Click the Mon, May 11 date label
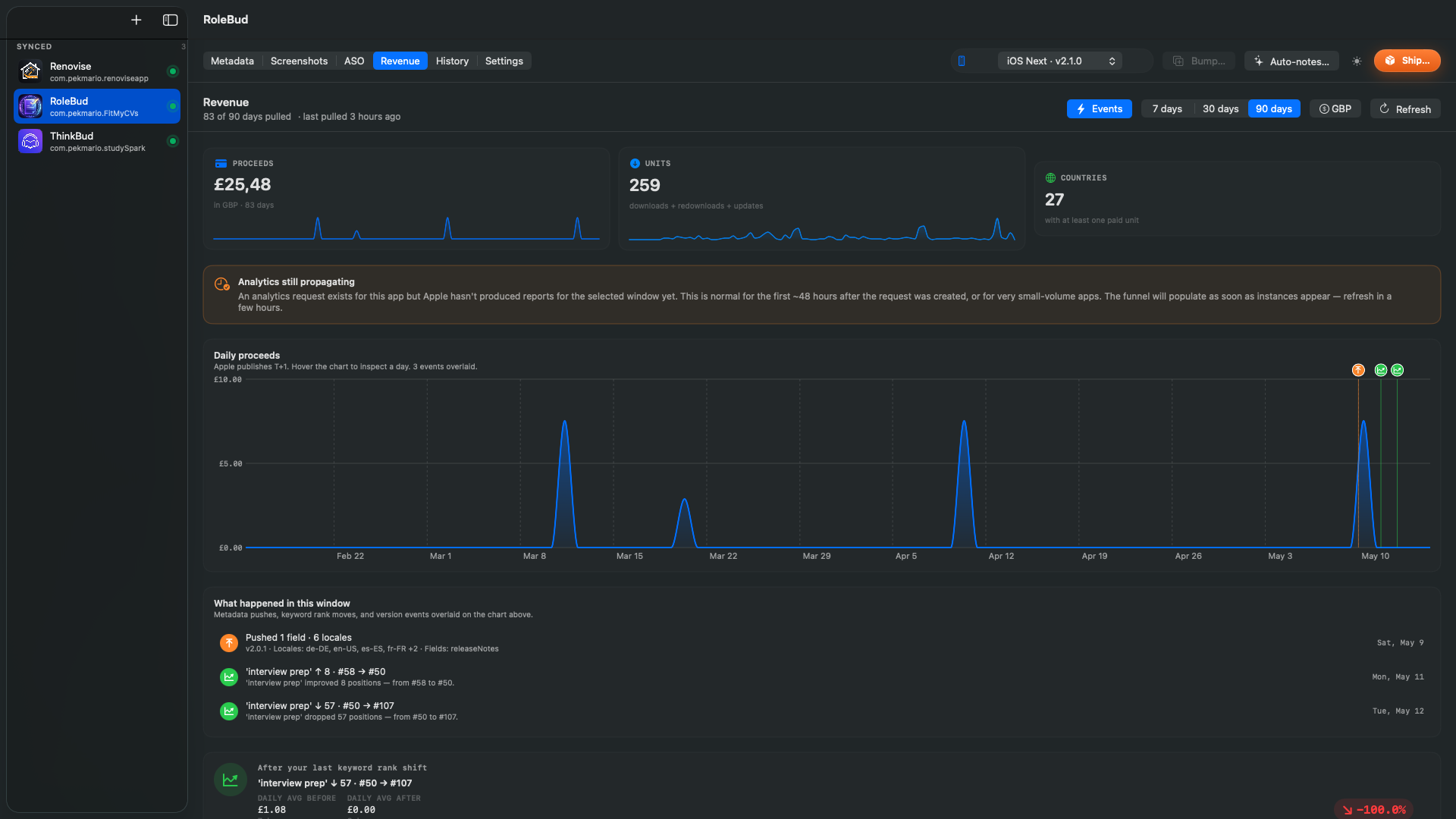The image size is (1456, 819). tap(1398, 676)
